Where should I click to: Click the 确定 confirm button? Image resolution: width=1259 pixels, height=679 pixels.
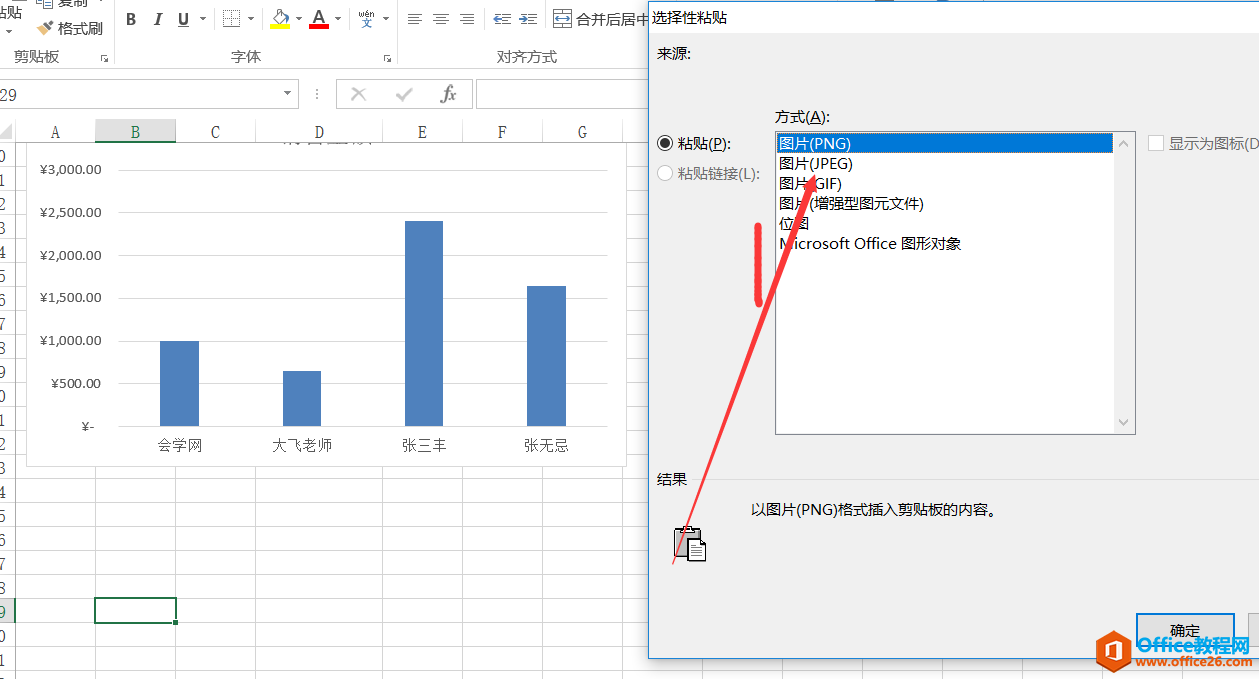1185,630
